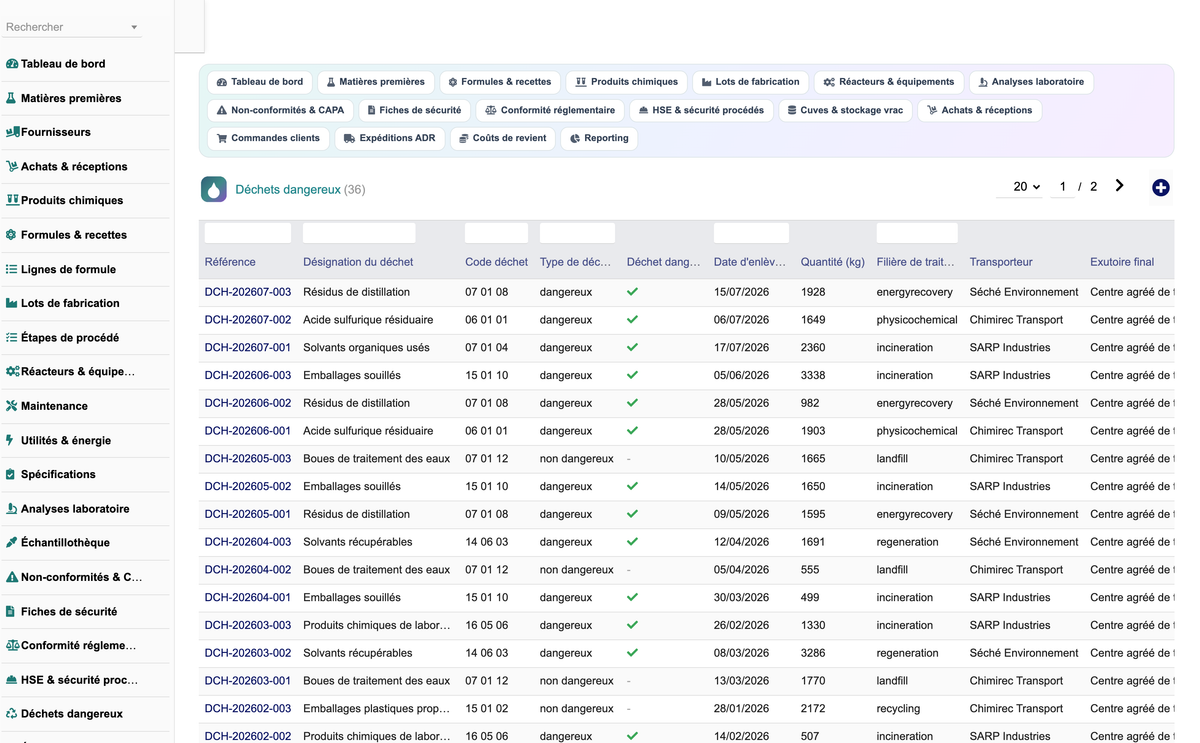Open the Produits chimiques top tab
The height and width of the screenshot is (743, 1200).
point(627,82)
